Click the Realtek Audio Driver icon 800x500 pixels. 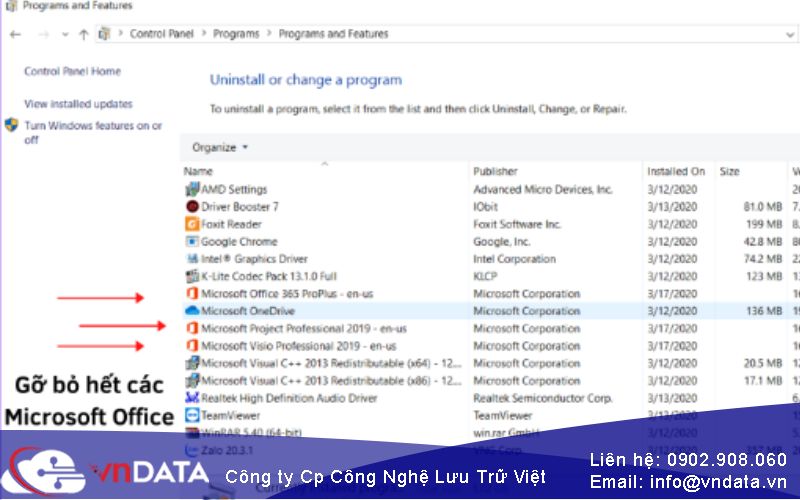click(192, 397)
